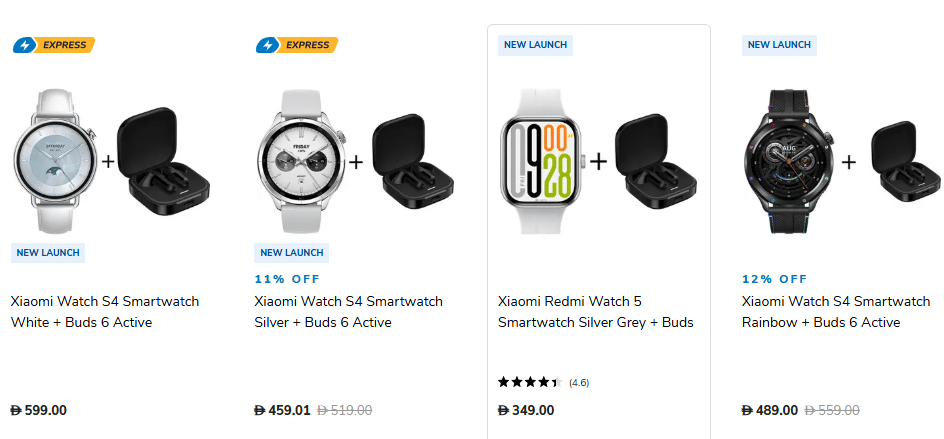Click the New Launch badge on the Rainbow watch
Screen dimensions: 944x439
(779, 45)
